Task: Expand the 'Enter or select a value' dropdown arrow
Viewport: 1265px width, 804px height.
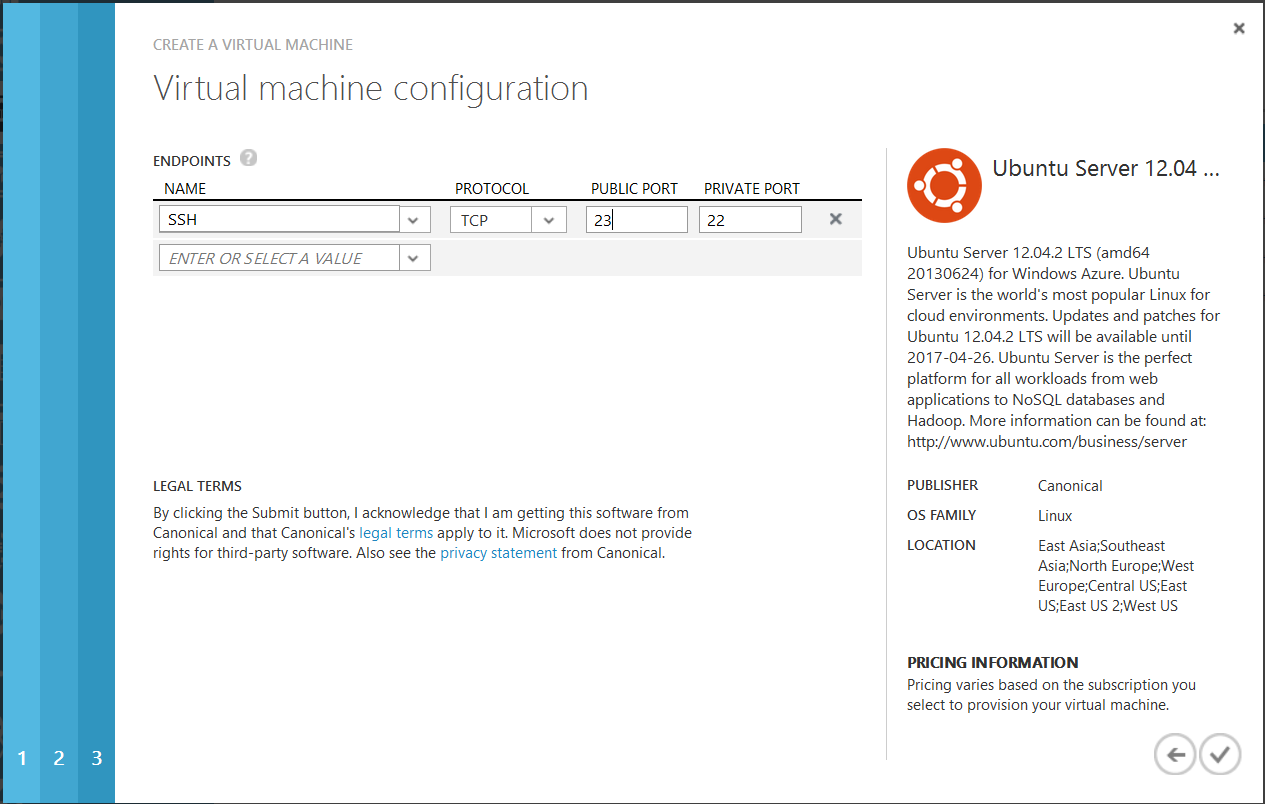Action: pos(415,258)
